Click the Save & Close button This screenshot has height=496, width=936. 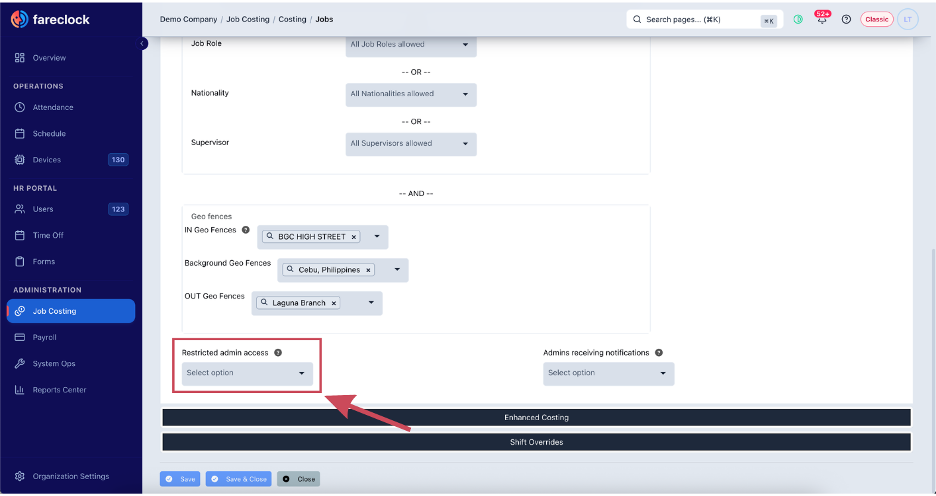[x=239, y=479]
